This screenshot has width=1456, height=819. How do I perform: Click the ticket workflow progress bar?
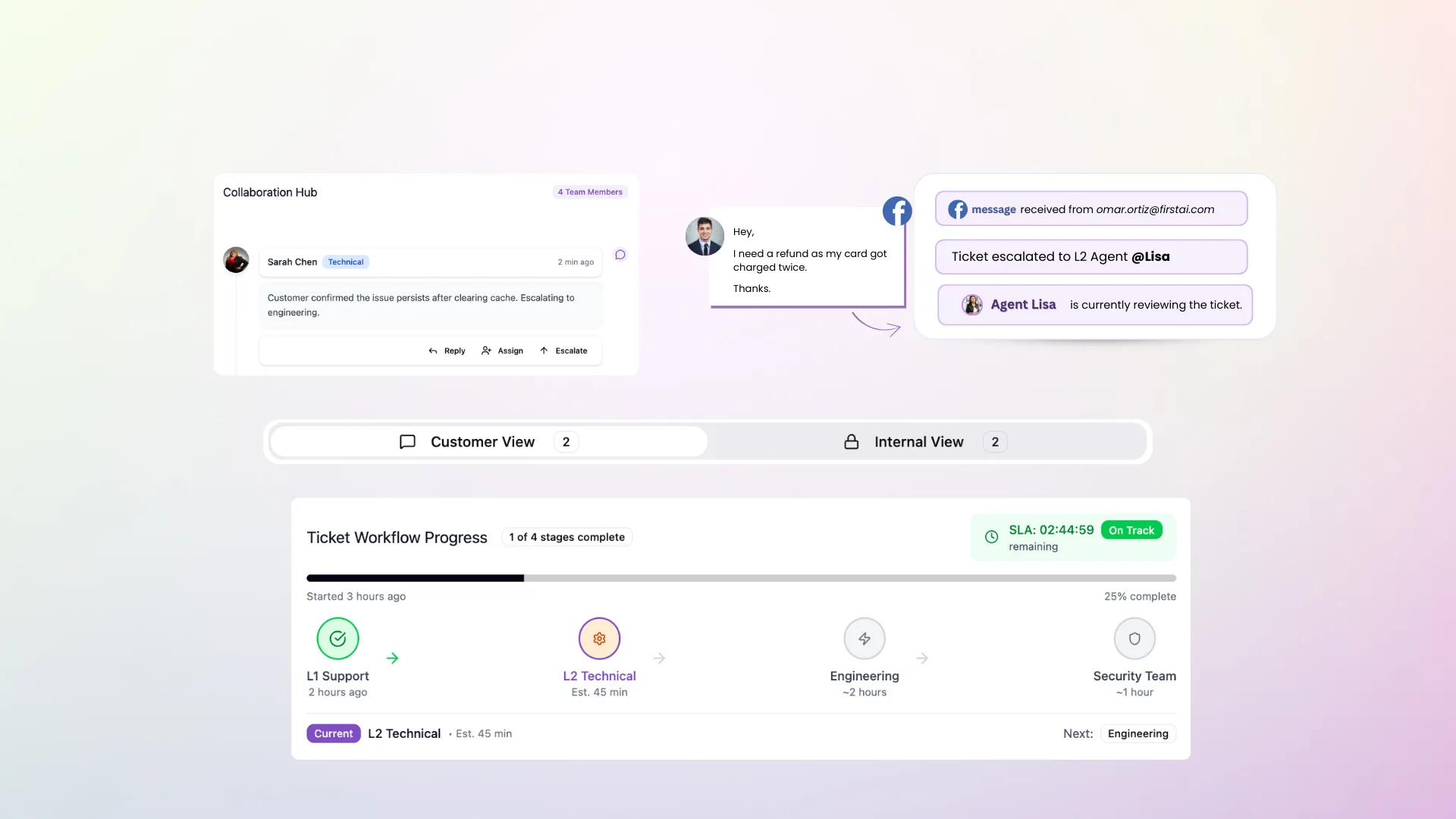[741, 579]
